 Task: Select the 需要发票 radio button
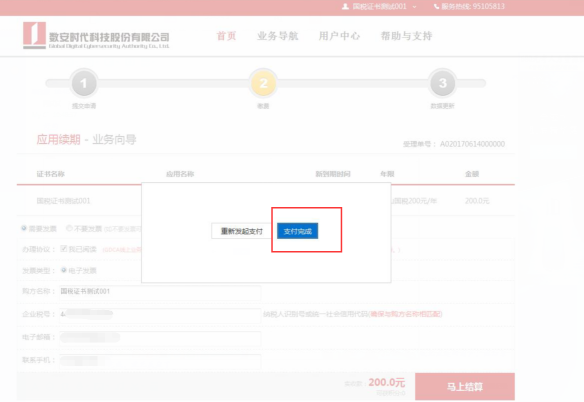(24, 228)
